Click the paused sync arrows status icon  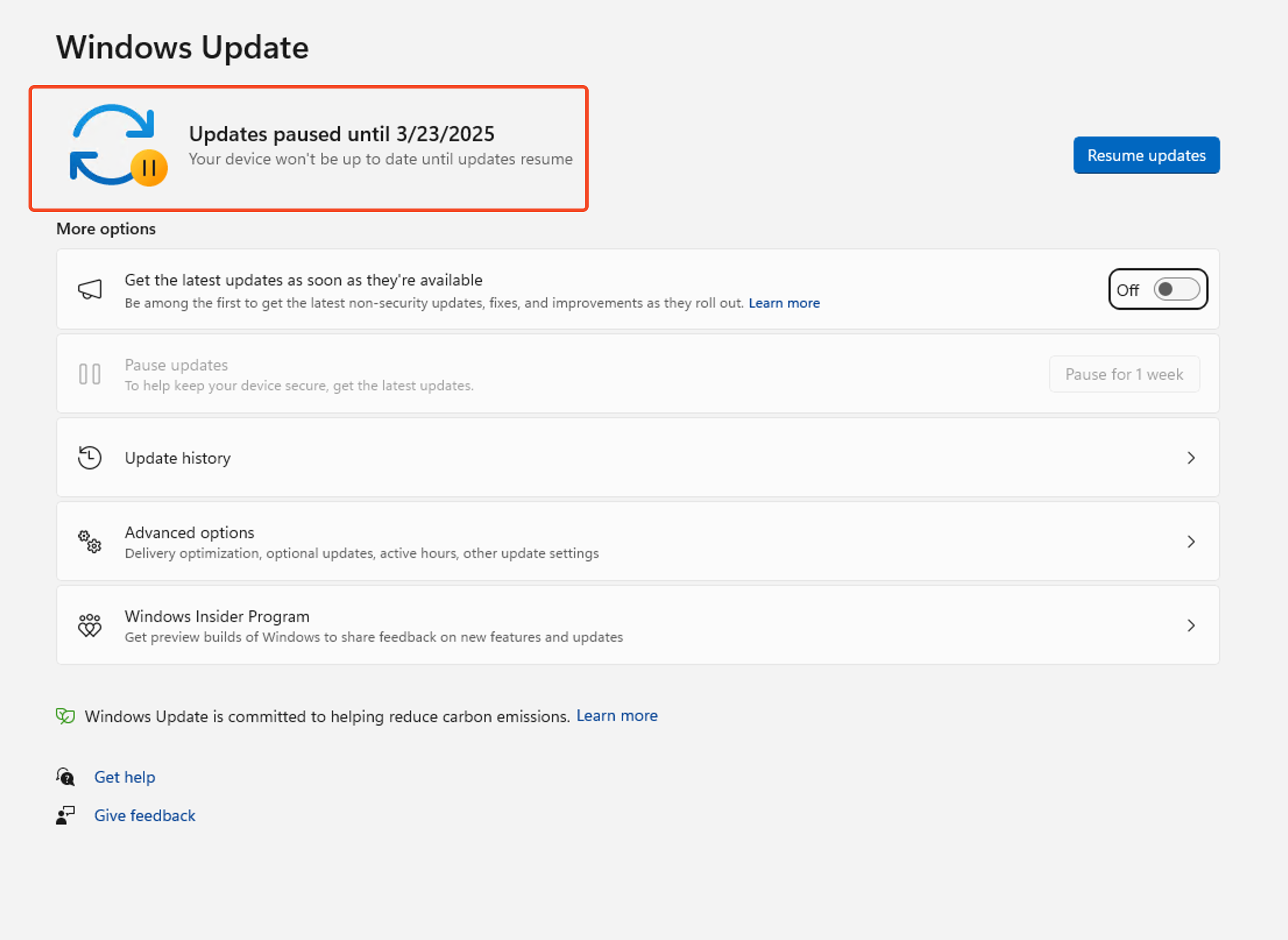click(118, 146)
